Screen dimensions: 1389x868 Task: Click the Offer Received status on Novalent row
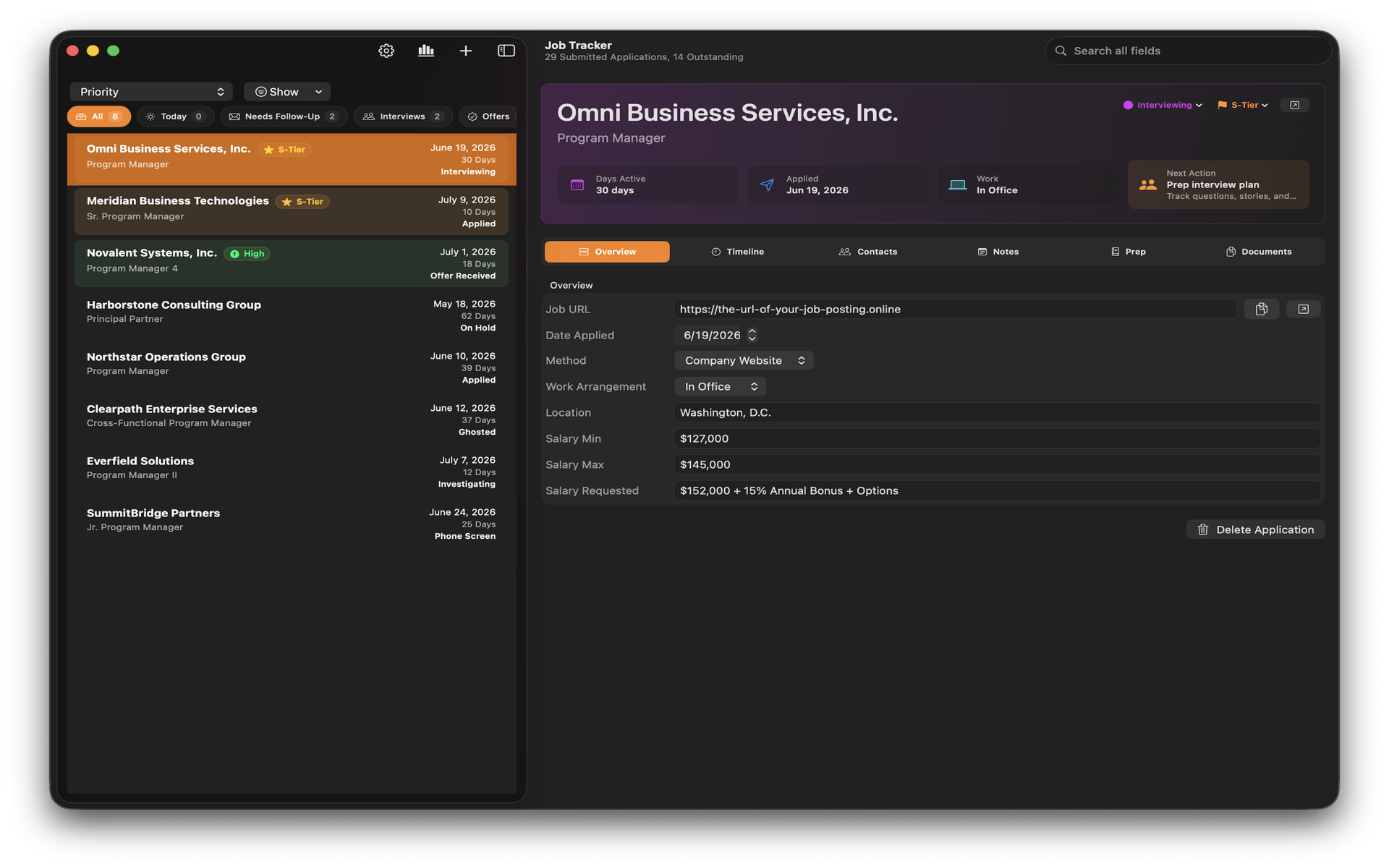pyautogui.click(x=463, y=276)
